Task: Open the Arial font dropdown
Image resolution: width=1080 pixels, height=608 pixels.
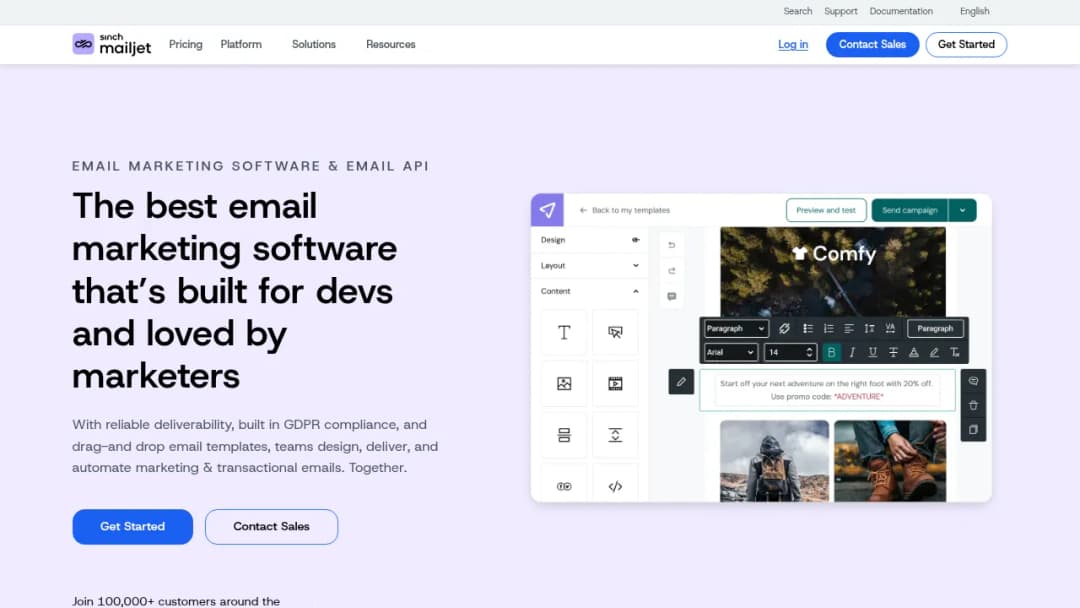Action: [x=730, y=353]
